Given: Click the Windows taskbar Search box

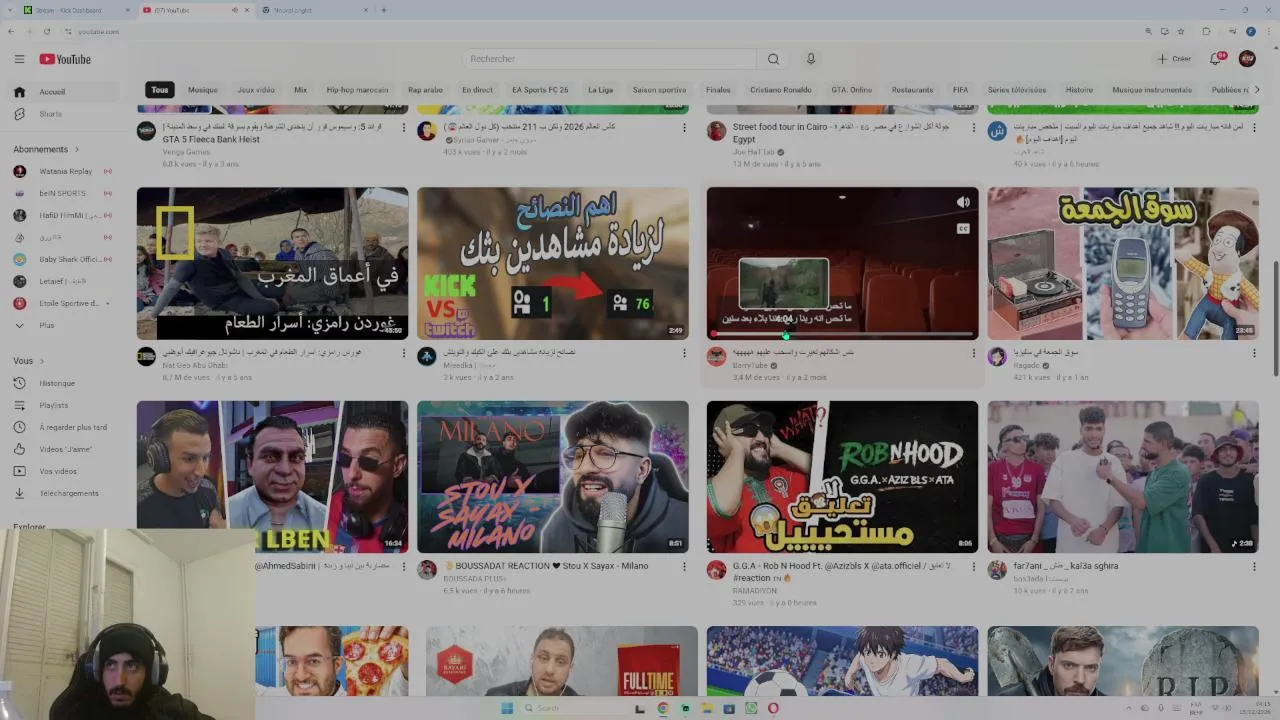Looking at the screenshot, I should (575, 708).
